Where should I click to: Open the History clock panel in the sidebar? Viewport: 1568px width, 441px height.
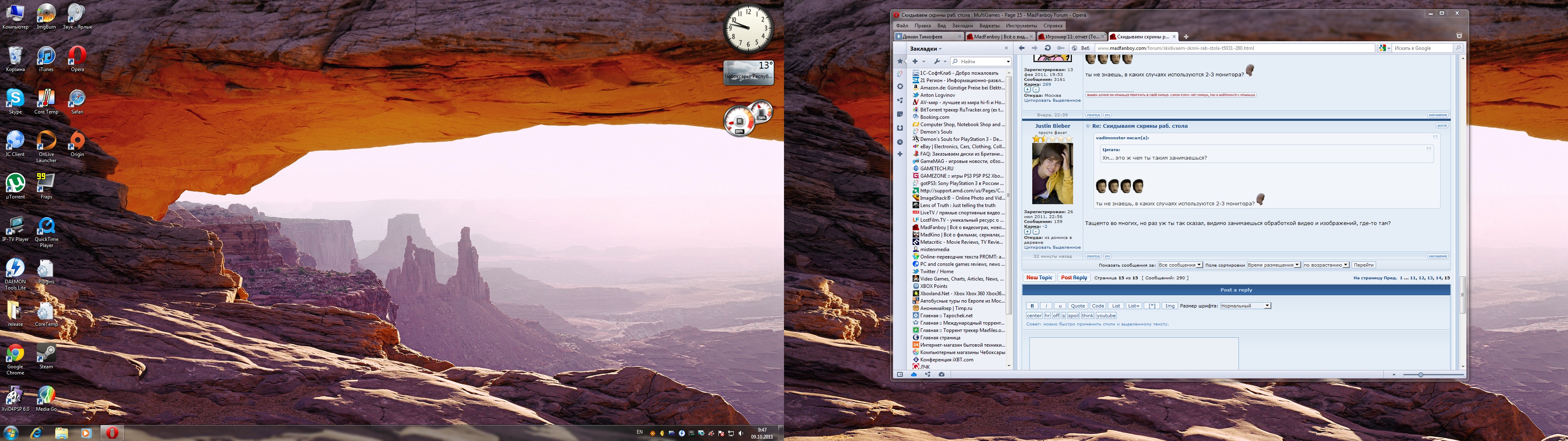click(900, 142)
